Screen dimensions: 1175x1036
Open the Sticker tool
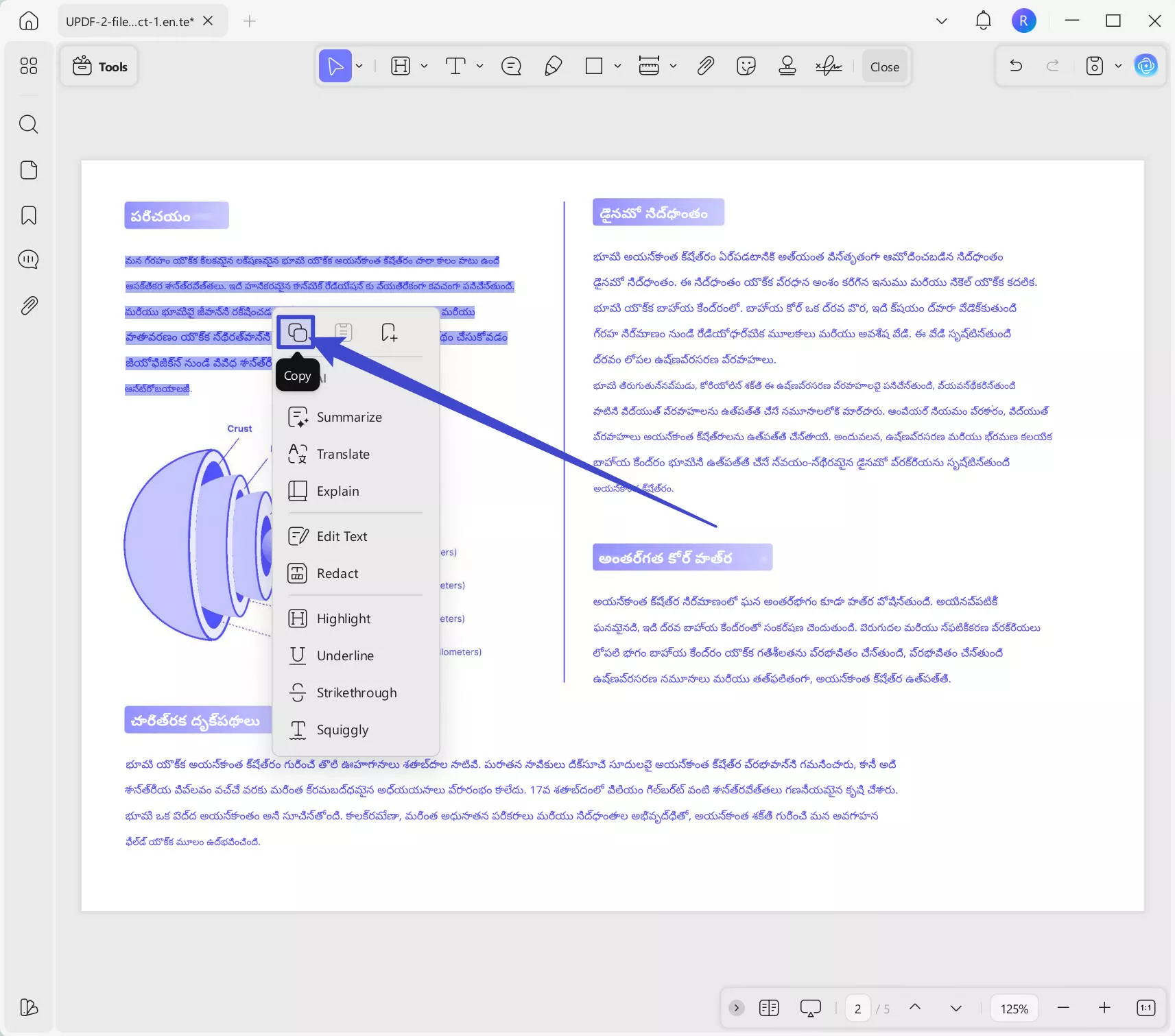[745, 66]
